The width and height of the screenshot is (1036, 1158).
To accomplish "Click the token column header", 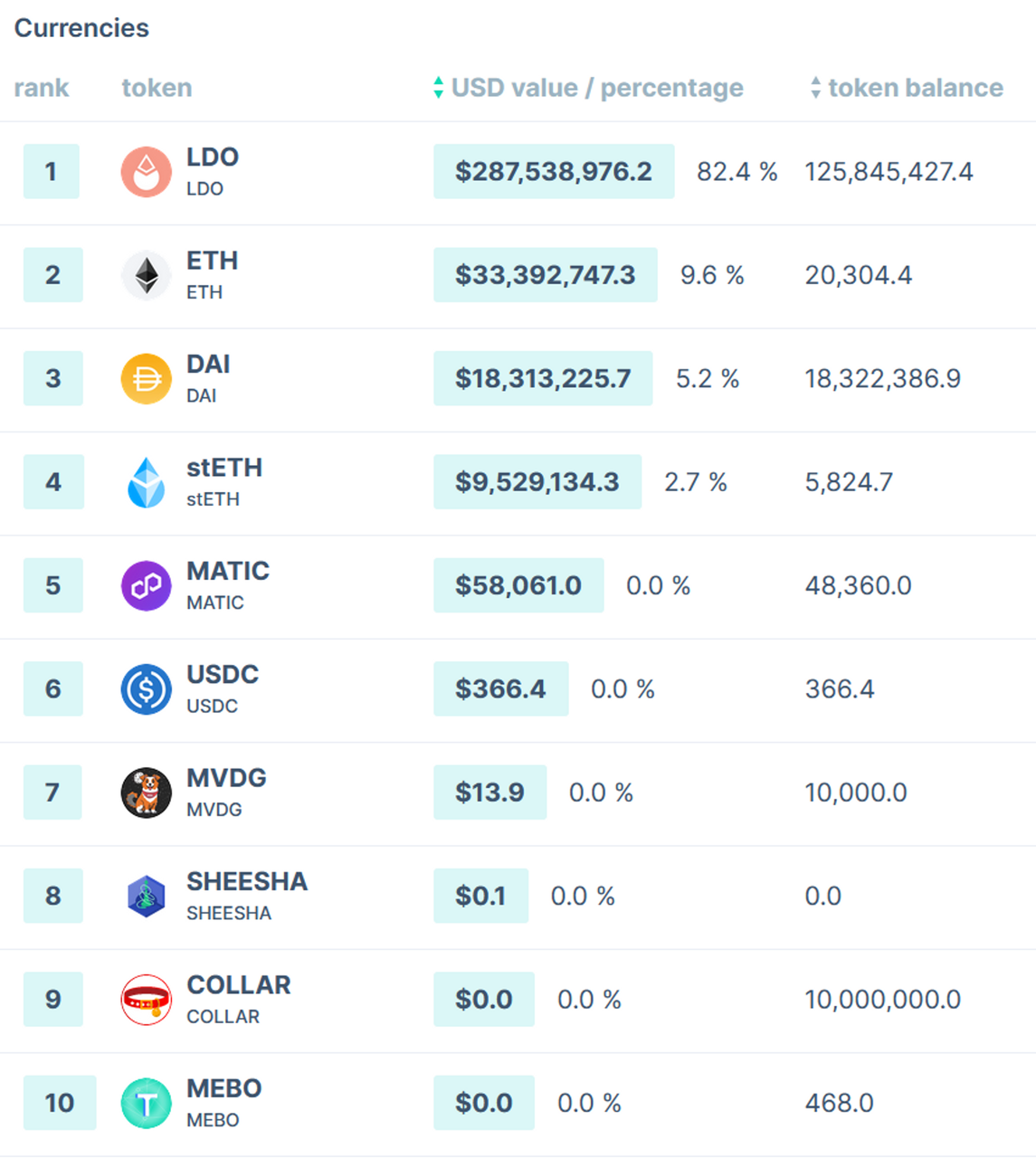I will 157,88.
